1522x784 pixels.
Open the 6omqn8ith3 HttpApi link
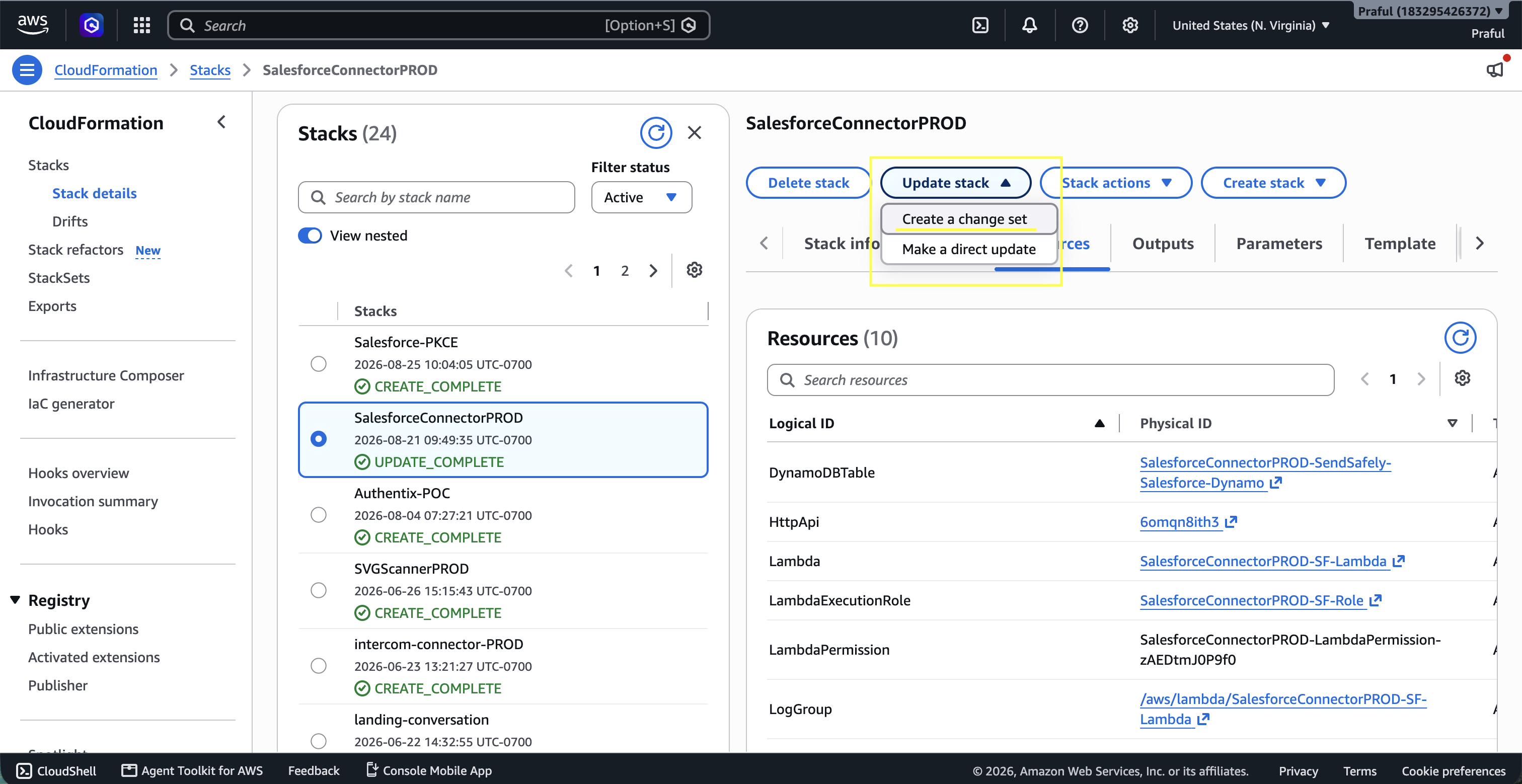1188,522
